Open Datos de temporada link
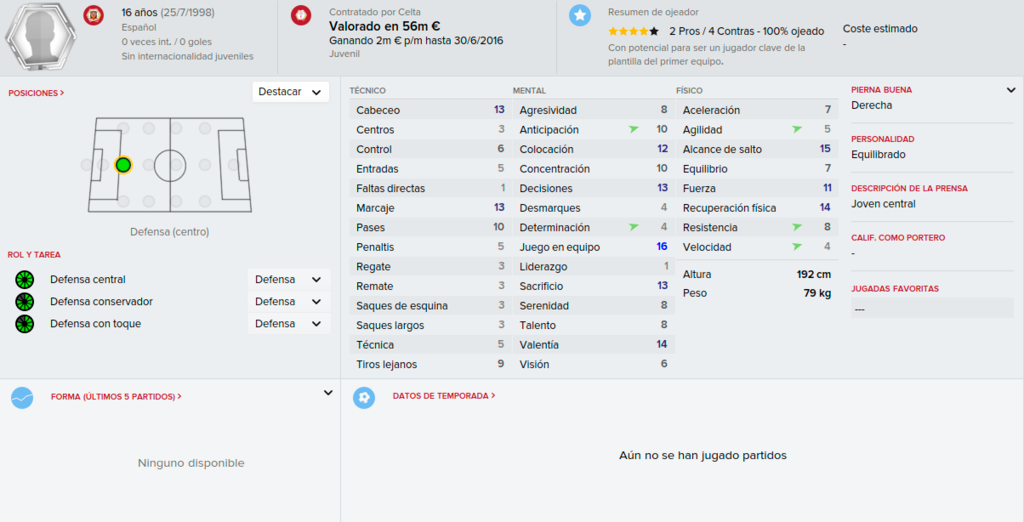1024x522 pixels. click(x=444, y=396)
